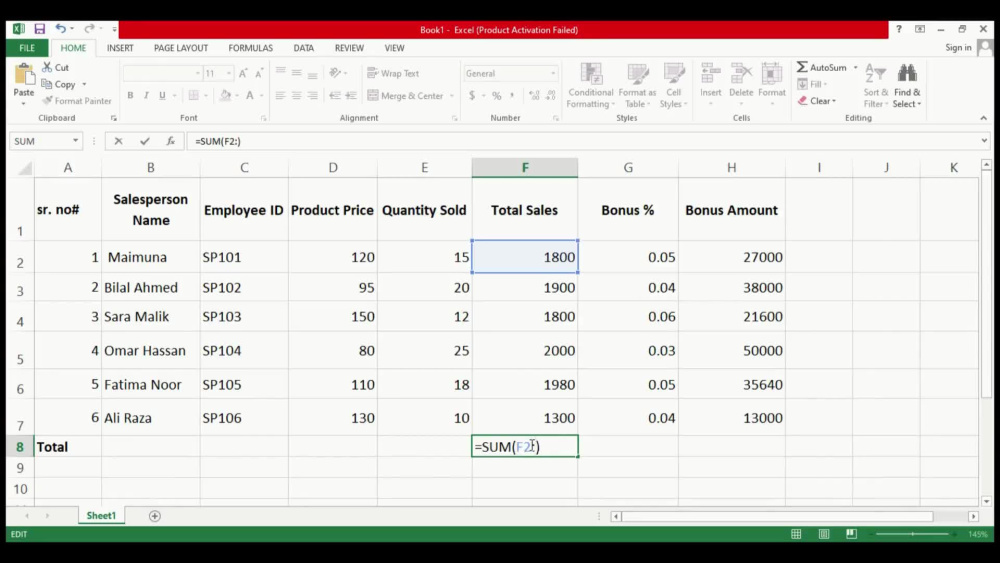
Task: Set Align Left for the cell
Action: click(281, 96)
